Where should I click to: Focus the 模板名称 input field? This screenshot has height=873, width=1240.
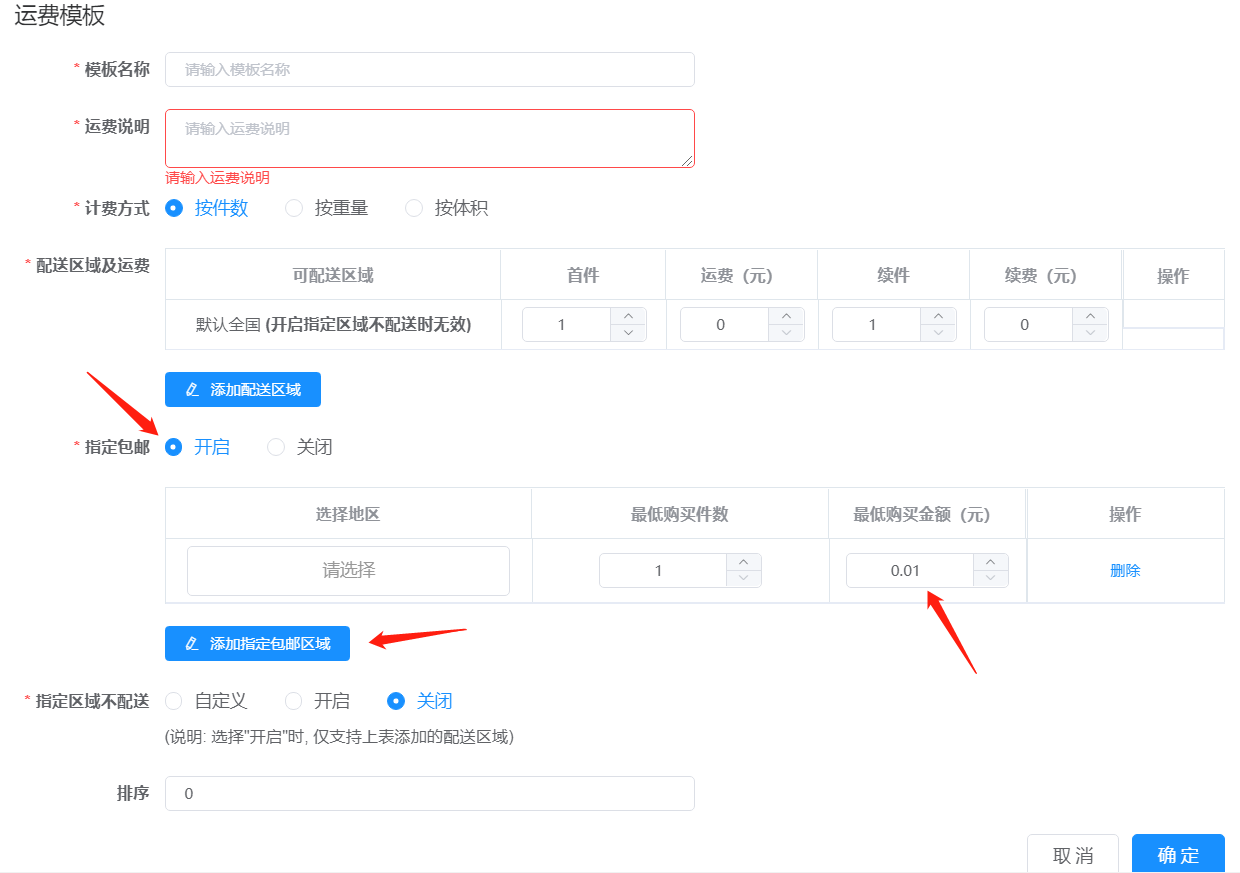(429, 70)
